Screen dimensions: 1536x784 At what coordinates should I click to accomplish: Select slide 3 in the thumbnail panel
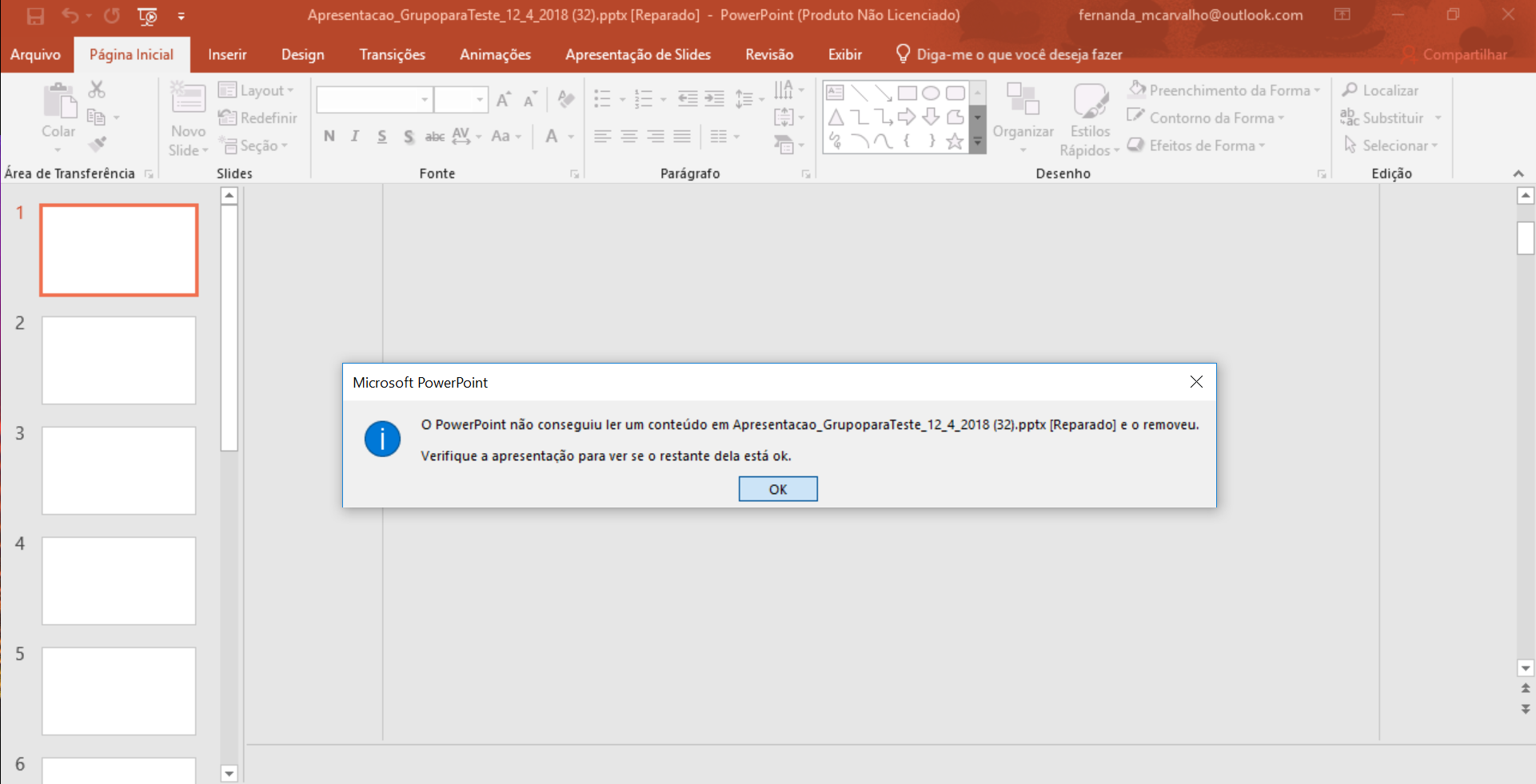click(x=118, y=470)
